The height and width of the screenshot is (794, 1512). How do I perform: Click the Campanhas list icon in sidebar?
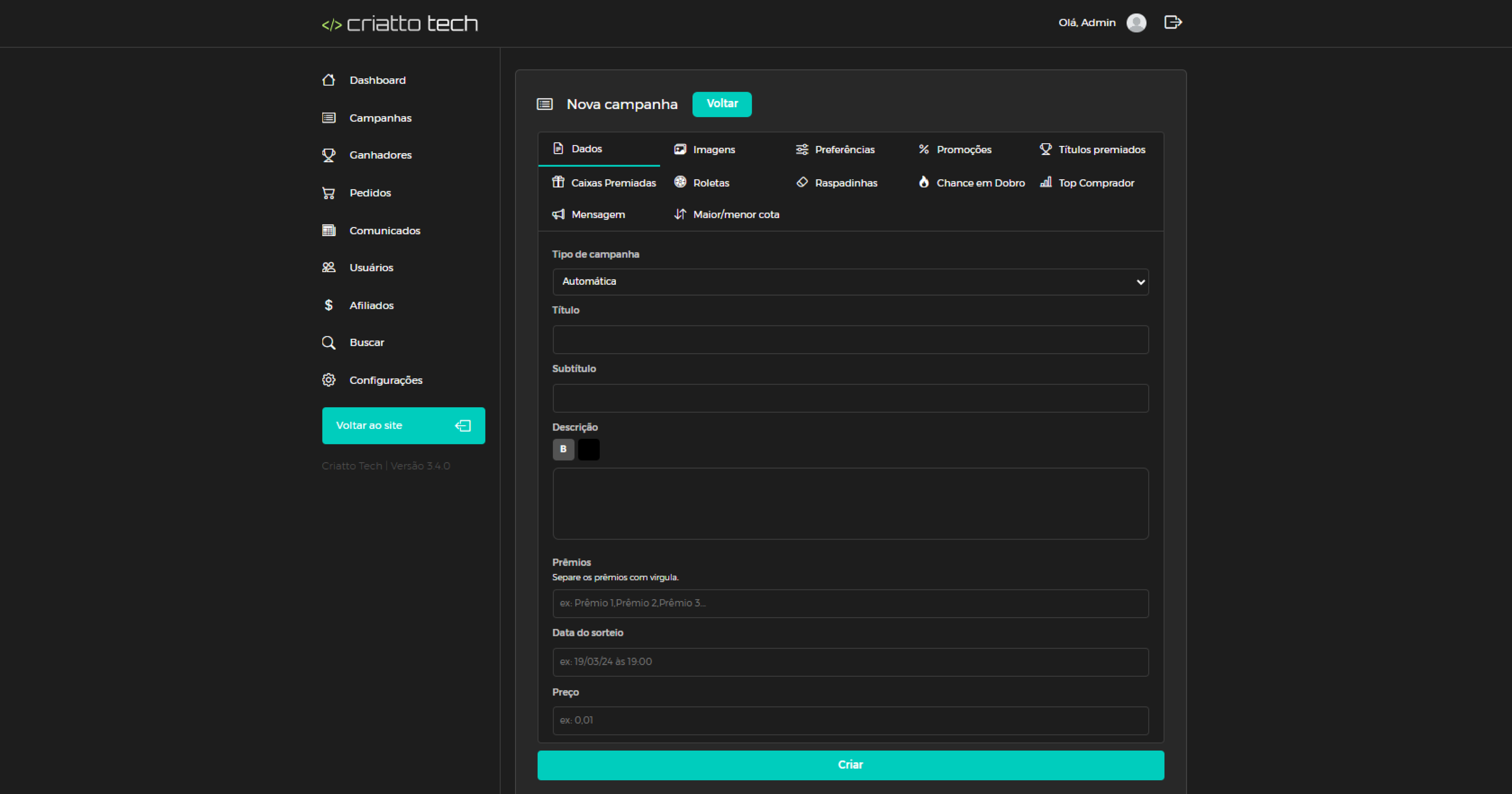click(x=329, y=118)
